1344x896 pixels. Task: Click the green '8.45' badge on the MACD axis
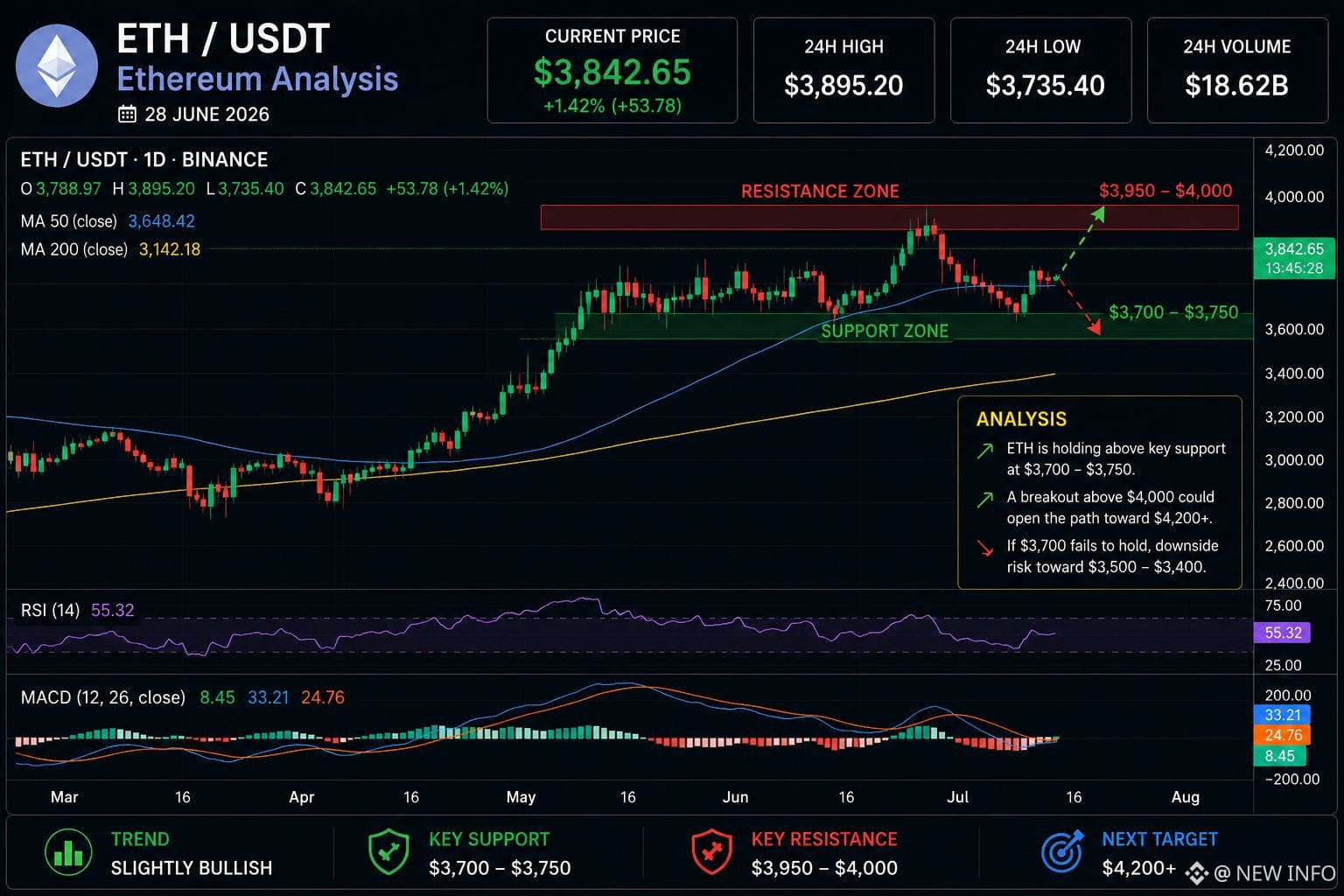coord(1282,756)
